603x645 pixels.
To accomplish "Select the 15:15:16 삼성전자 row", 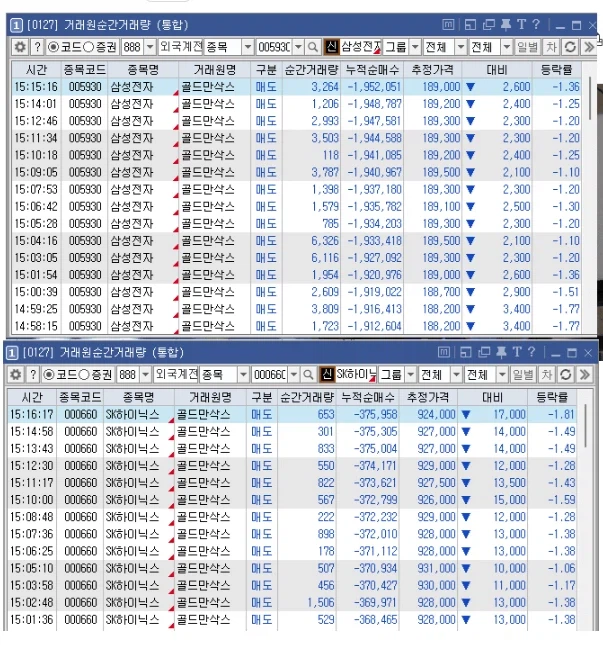I will (x=296, y=87).
